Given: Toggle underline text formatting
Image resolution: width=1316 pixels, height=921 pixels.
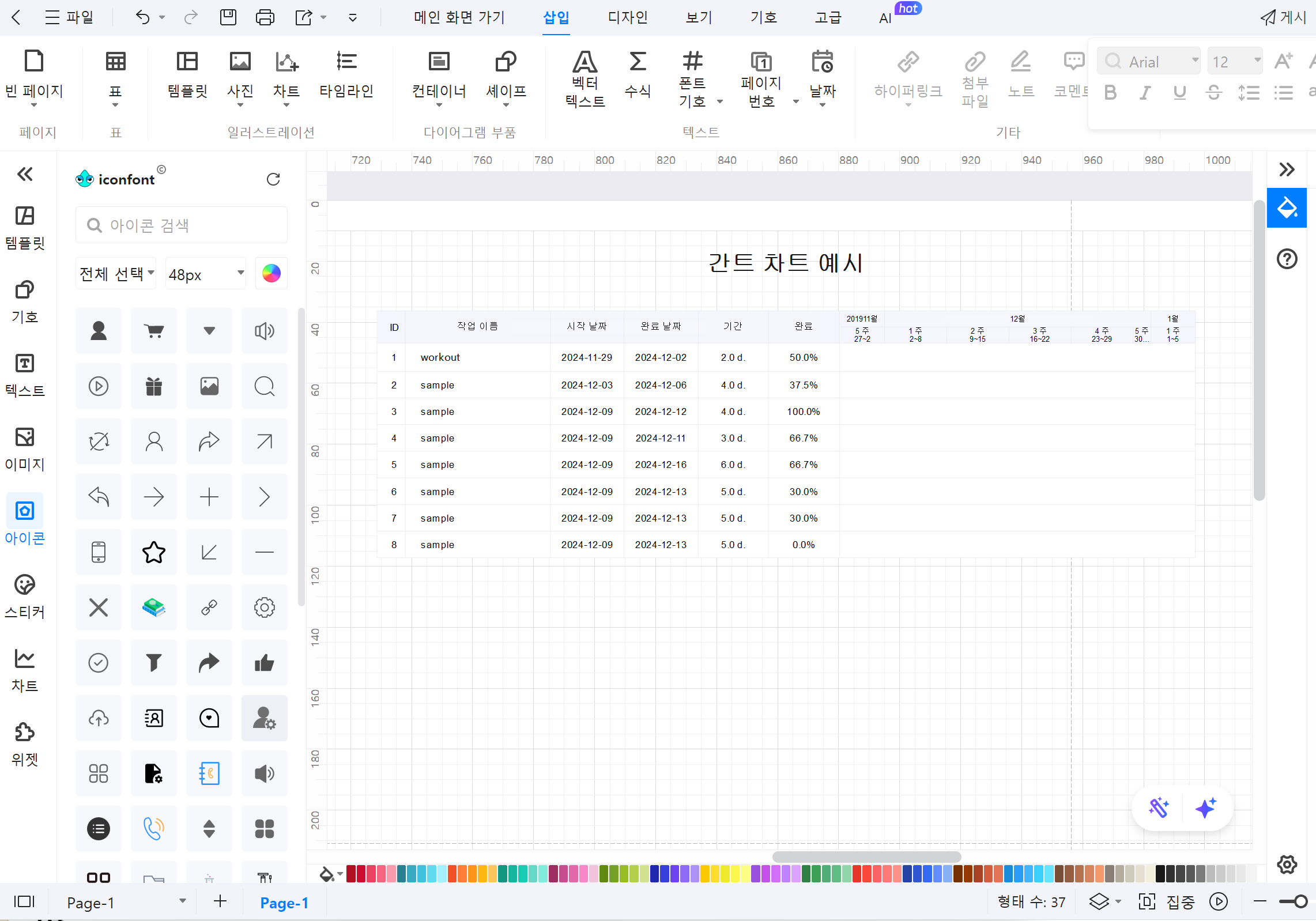Looking at the screenshot, I should click(1179, 92).
